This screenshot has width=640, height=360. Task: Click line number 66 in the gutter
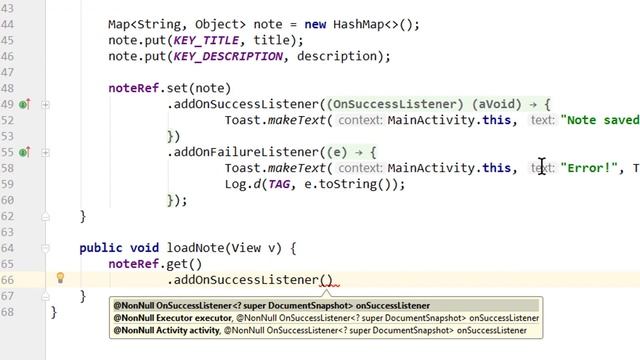[x=7, y=280]
